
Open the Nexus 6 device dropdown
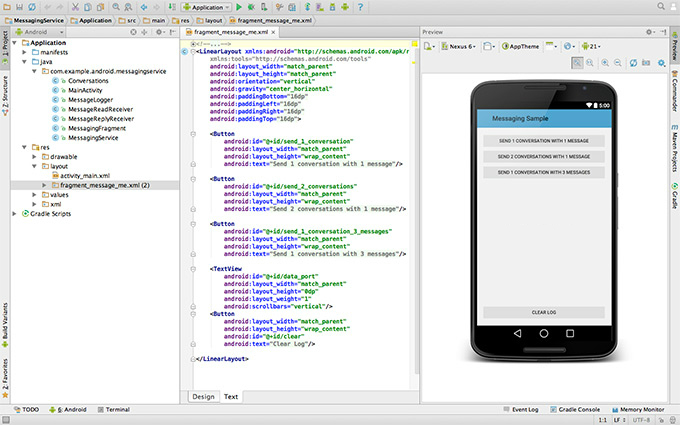(460, 46)
